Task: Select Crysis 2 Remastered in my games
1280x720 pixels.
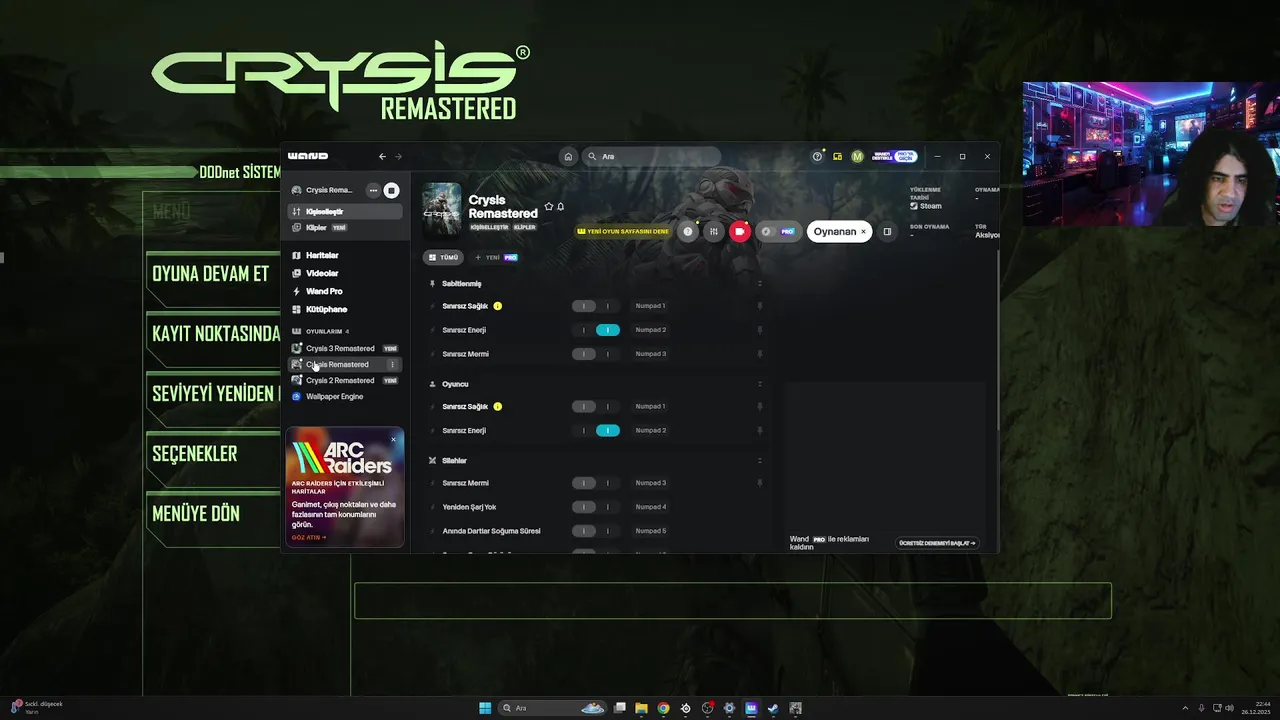Action: (345, 381)
